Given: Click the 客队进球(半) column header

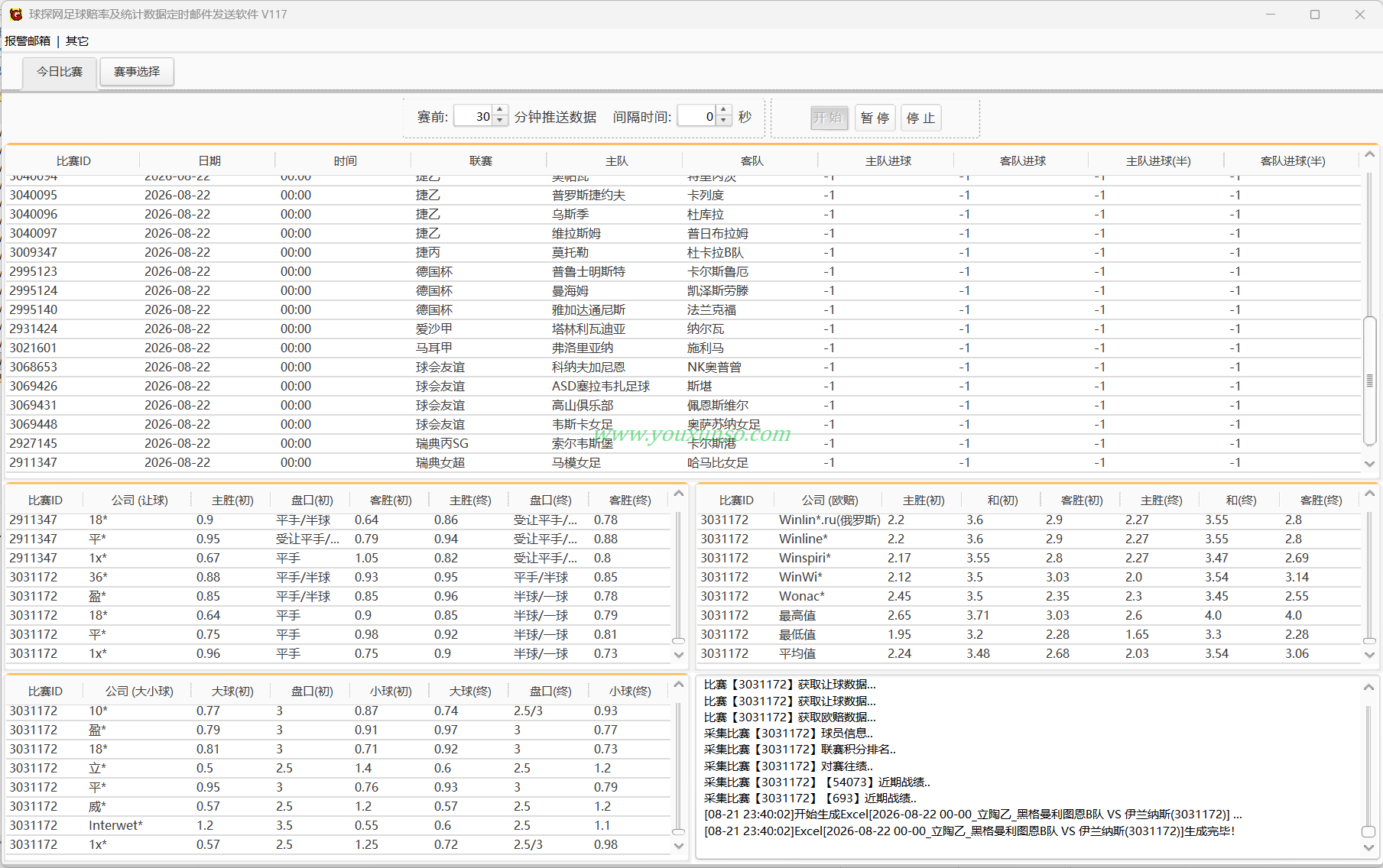Looking at the screenshot, I should (1293, 161).
